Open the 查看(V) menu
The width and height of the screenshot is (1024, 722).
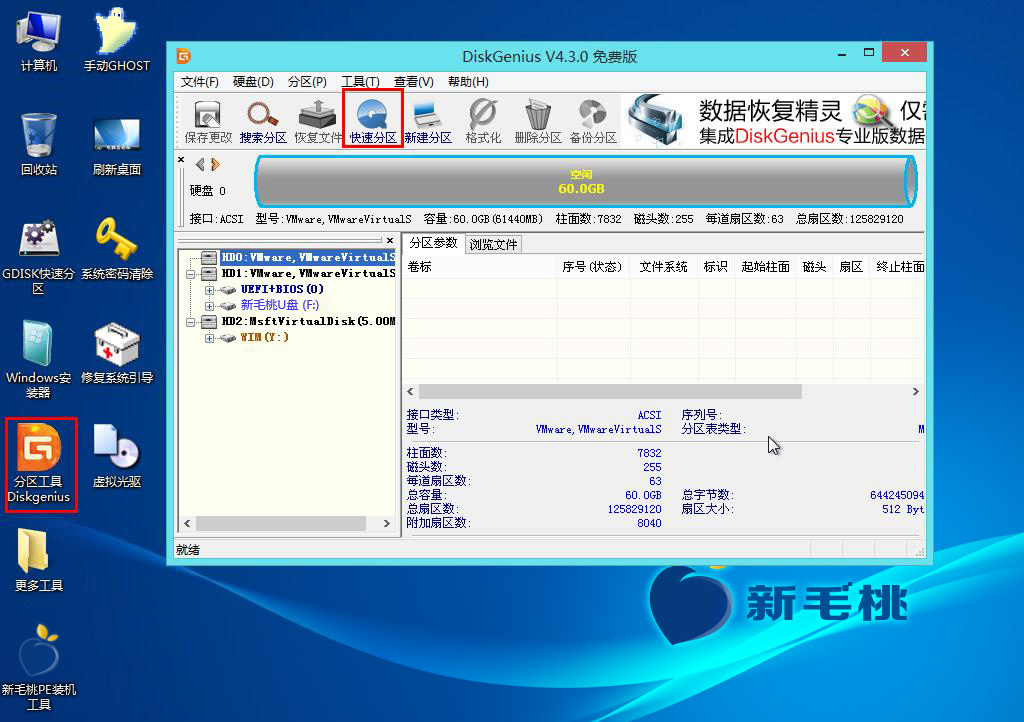click(413, 82)
